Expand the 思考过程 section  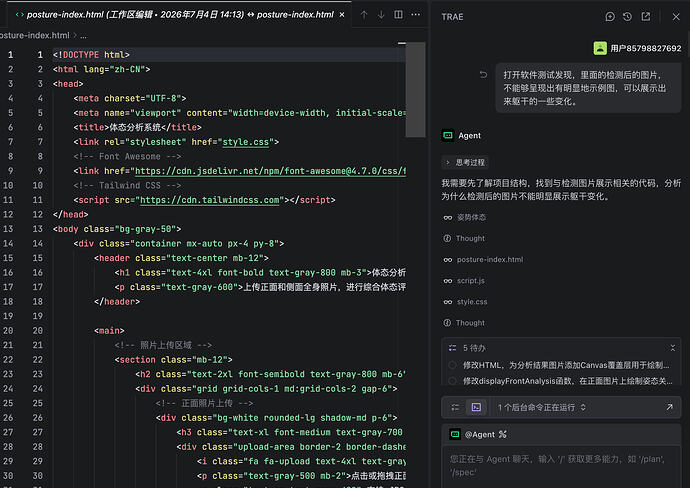[x=466, y=162]
